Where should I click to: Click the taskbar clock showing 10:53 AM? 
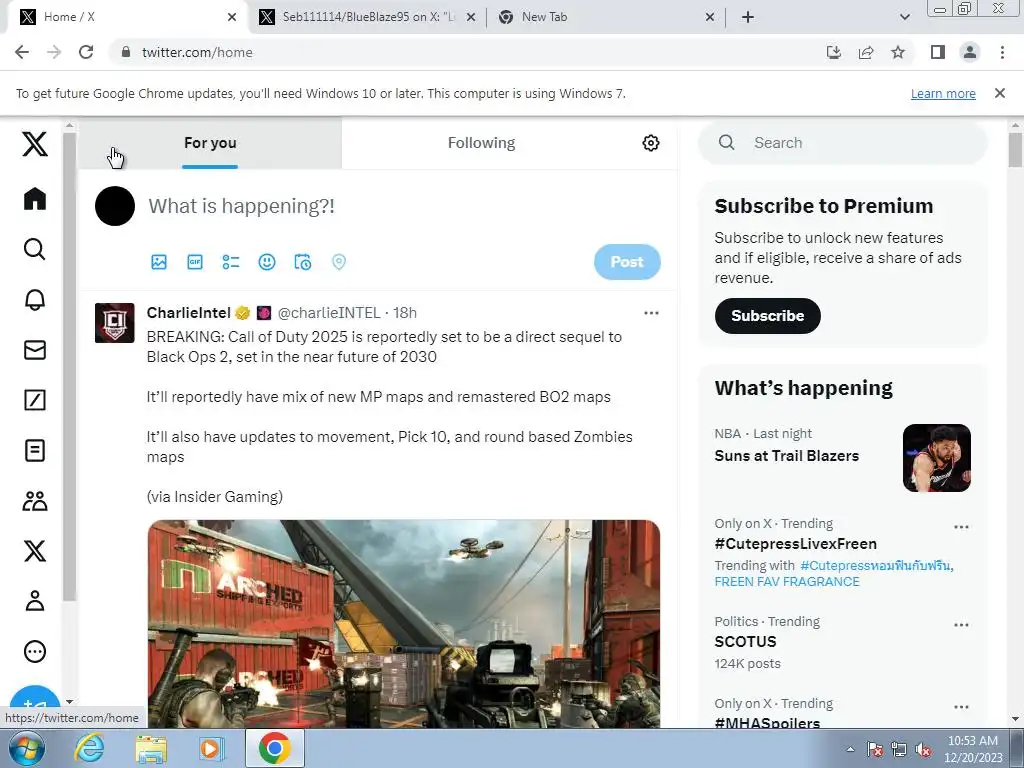pos(973,749)
